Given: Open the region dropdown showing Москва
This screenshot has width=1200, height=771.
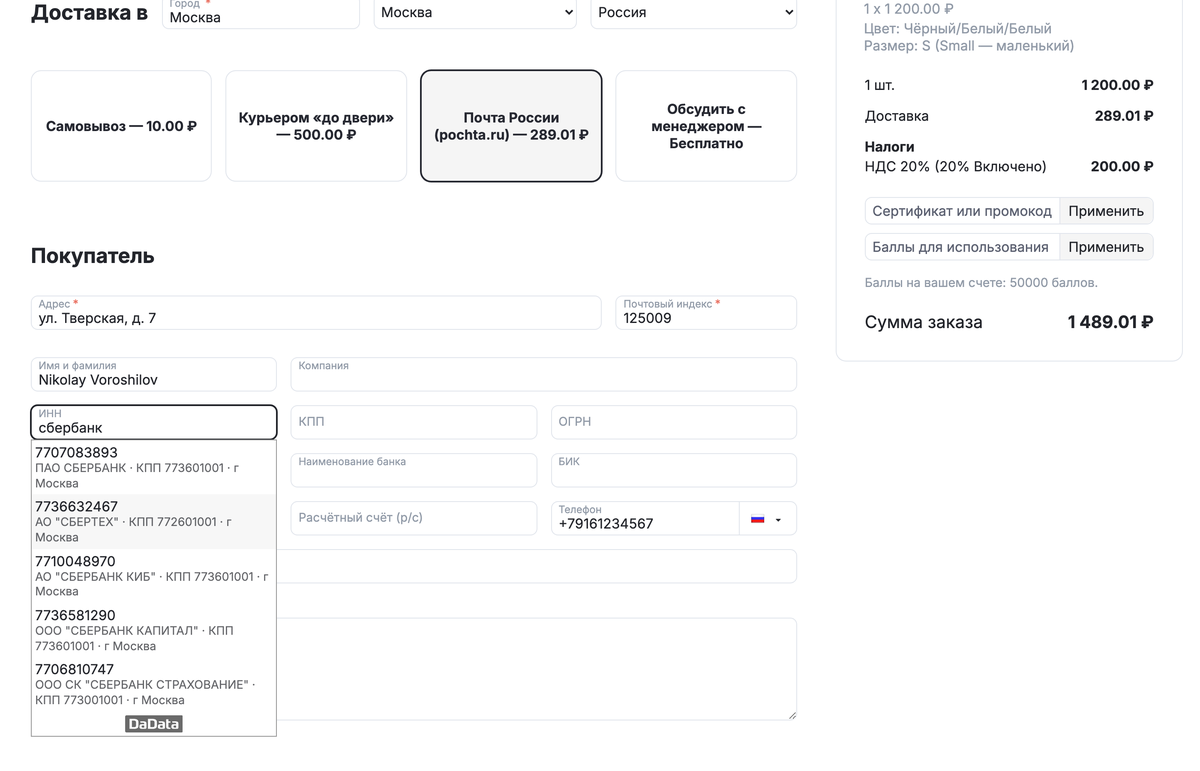Looking at the screenshot, I should click(475, 13).
